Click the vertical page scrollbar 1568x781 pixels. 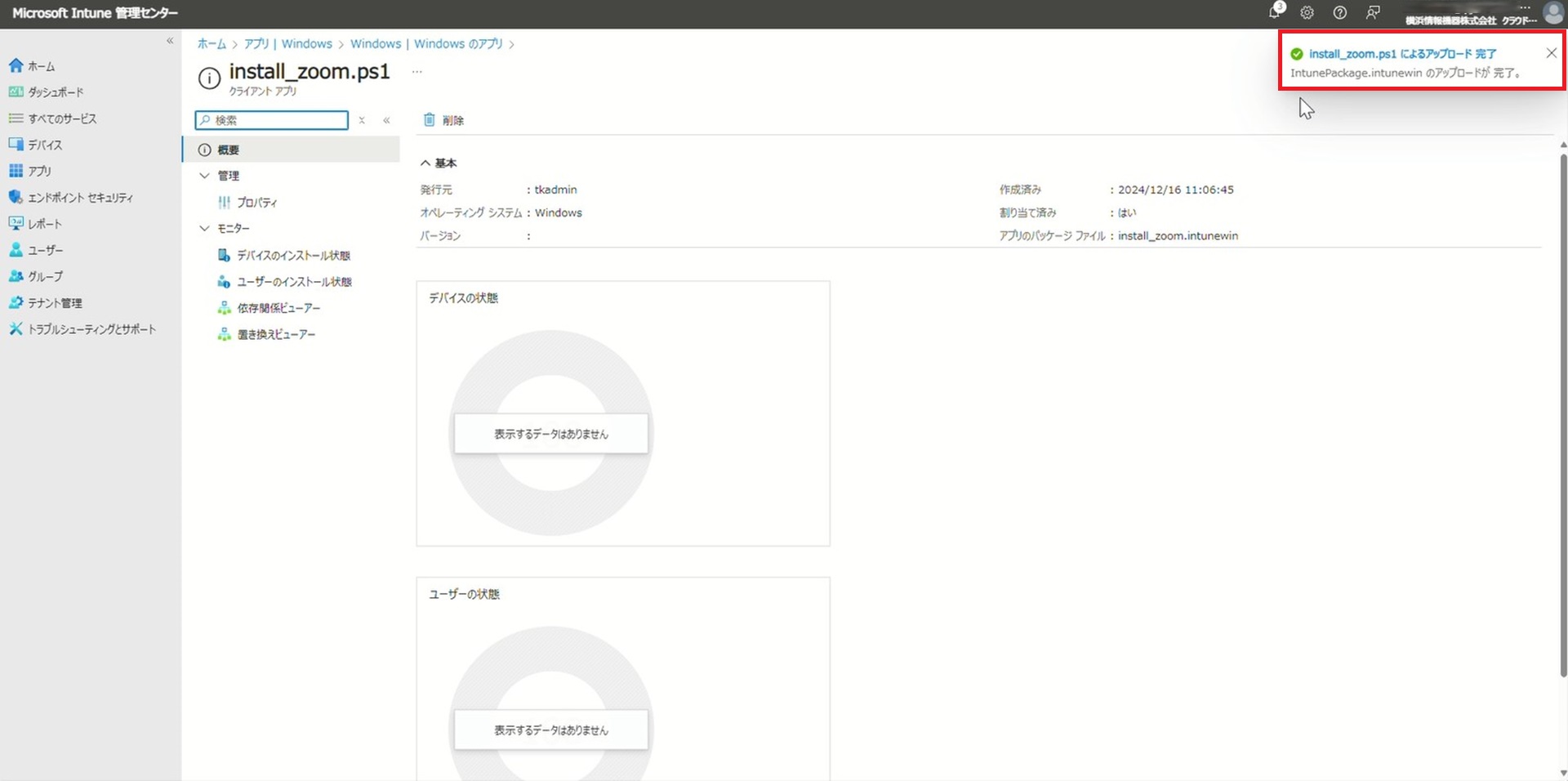click(1563, 415)
